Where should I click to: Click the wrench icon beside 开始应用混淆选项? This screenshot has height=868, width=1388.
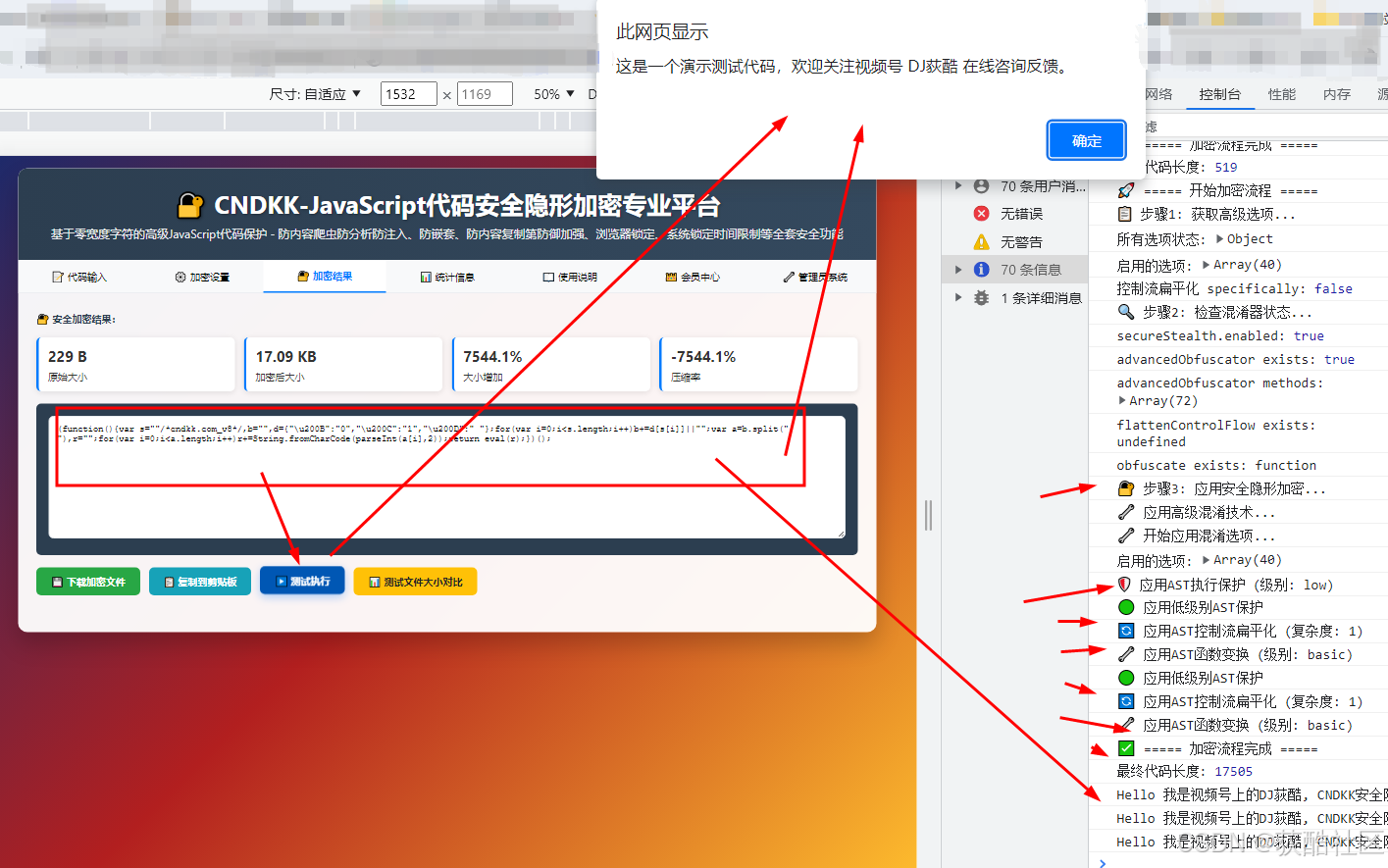[1126, 536]
